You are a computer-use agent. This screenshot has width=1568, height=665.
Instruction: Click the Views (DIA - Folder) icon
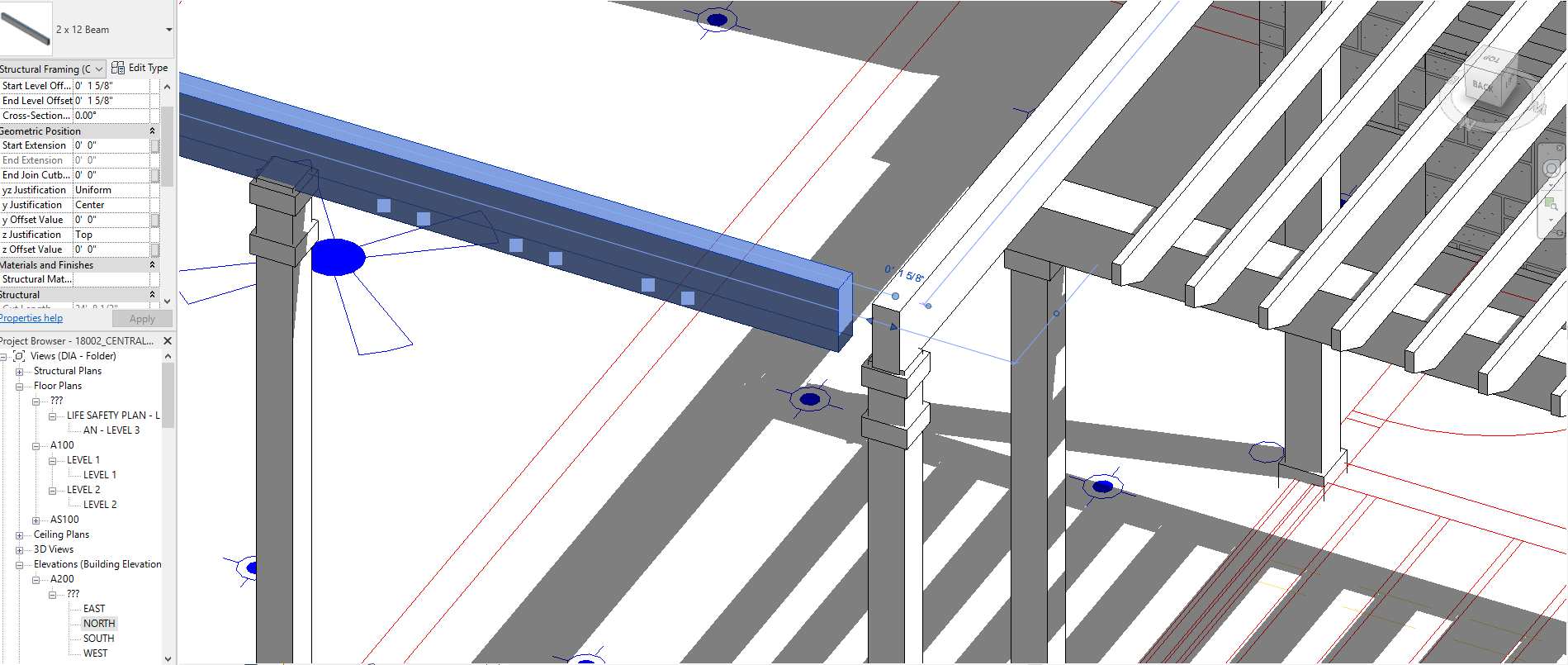coord(19,356)
